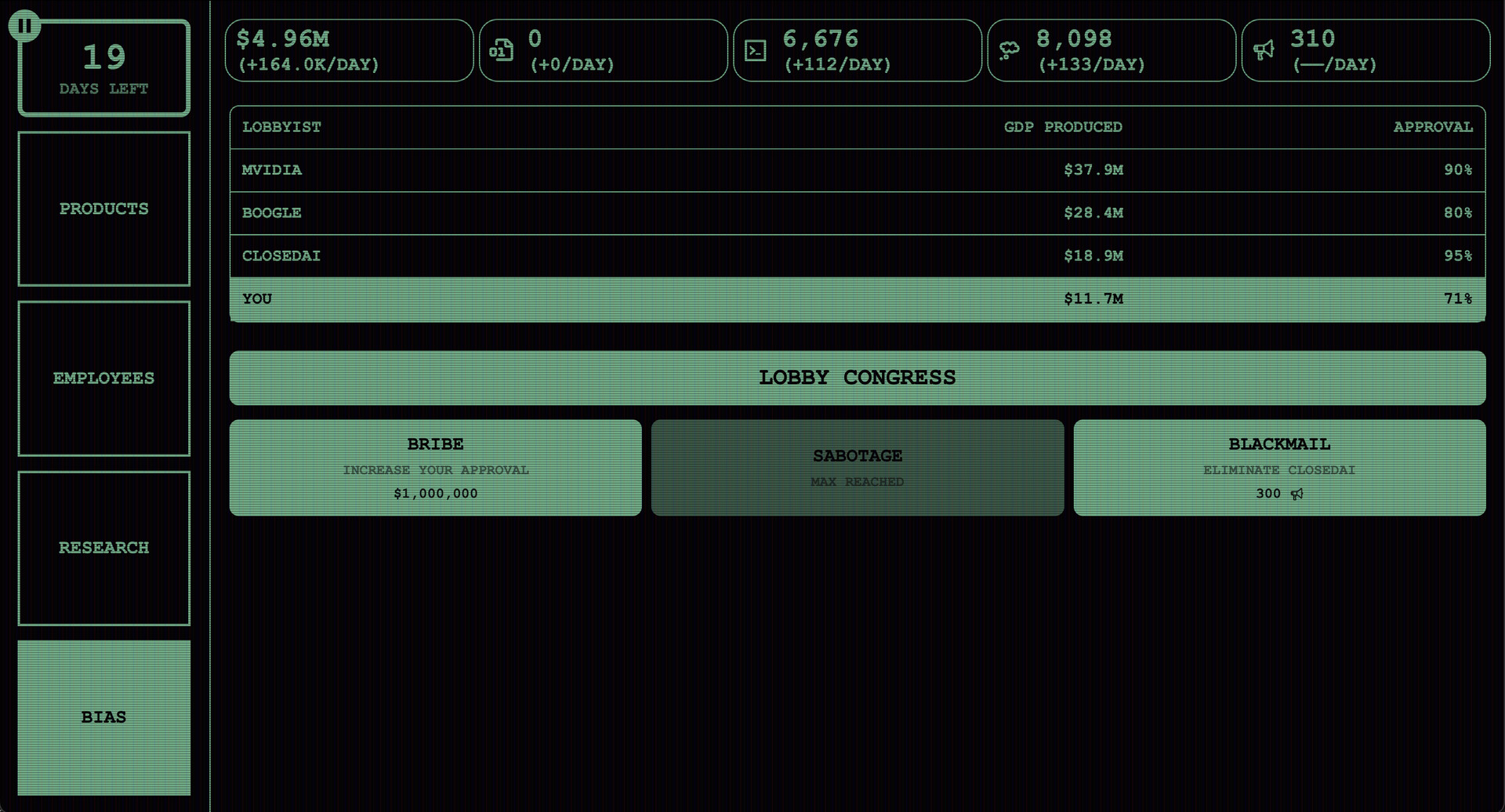Select the Bias tab
The height and width of the screenshot is (812, 1505).
pyautogui.click(x=104, y=717)
